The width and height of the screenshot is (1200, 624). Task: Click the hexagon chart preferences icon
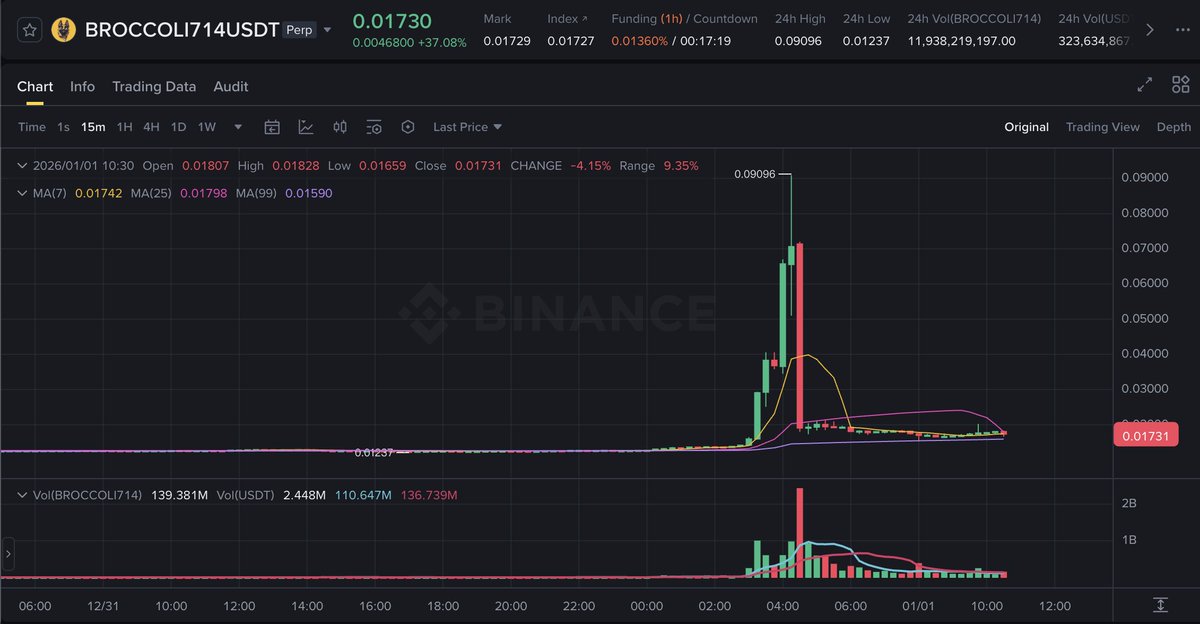(x=408, y=127)
